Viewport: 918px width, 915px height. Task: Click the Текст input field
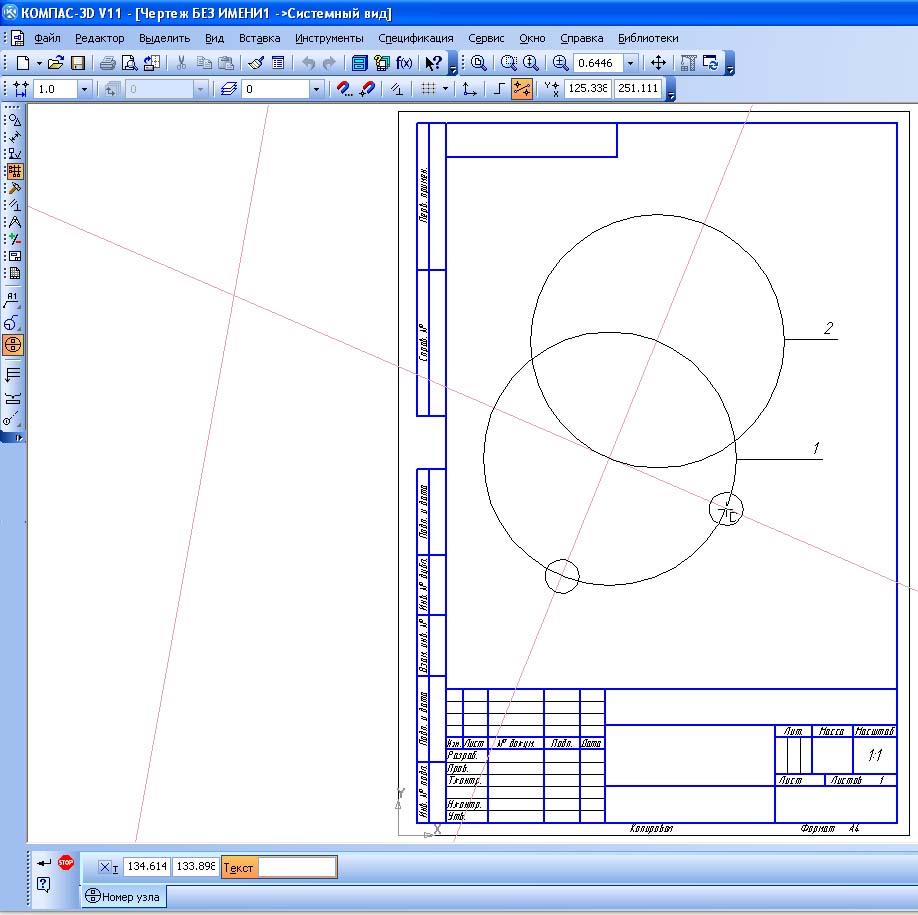297,867
